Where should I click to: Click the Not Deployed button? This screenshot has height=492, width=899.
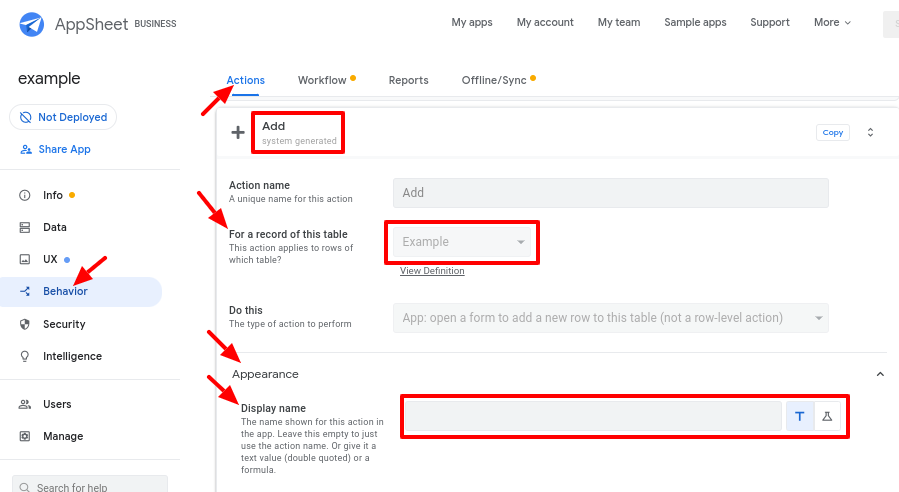63,118
